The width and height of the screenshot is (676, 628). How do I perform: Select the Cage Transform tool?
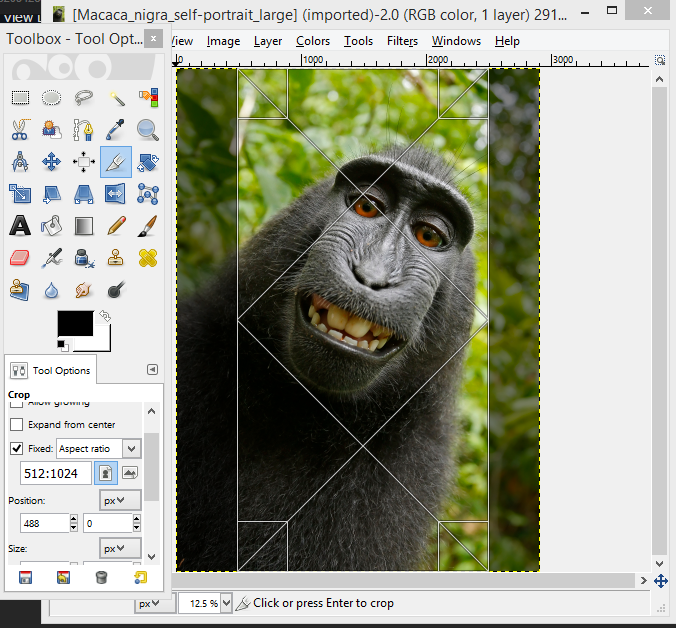(x=148, y=194)
